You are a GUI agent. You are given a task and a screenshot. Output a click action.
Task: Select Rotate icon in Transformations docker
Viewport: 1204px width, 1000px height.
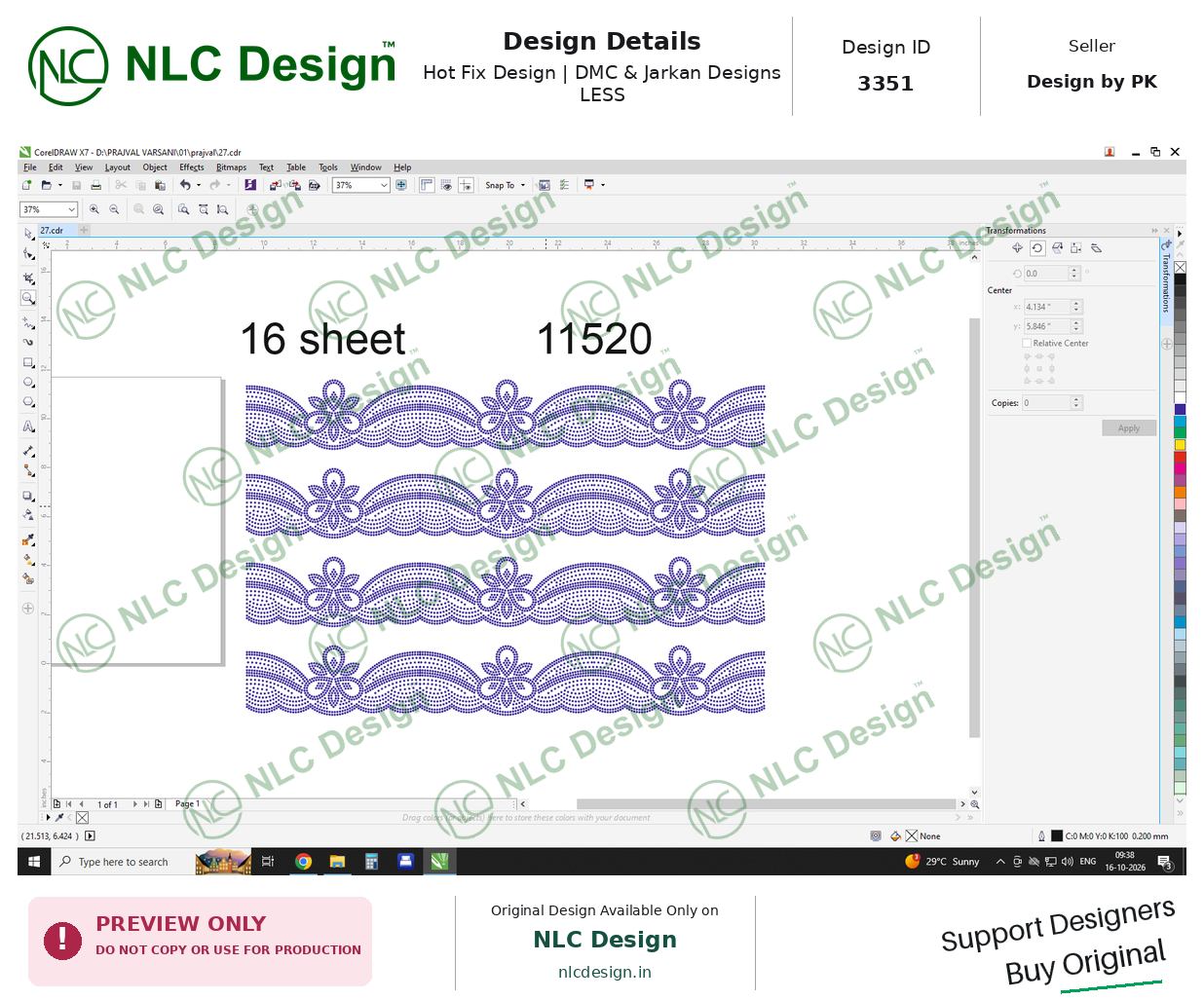click(1037, 248)
